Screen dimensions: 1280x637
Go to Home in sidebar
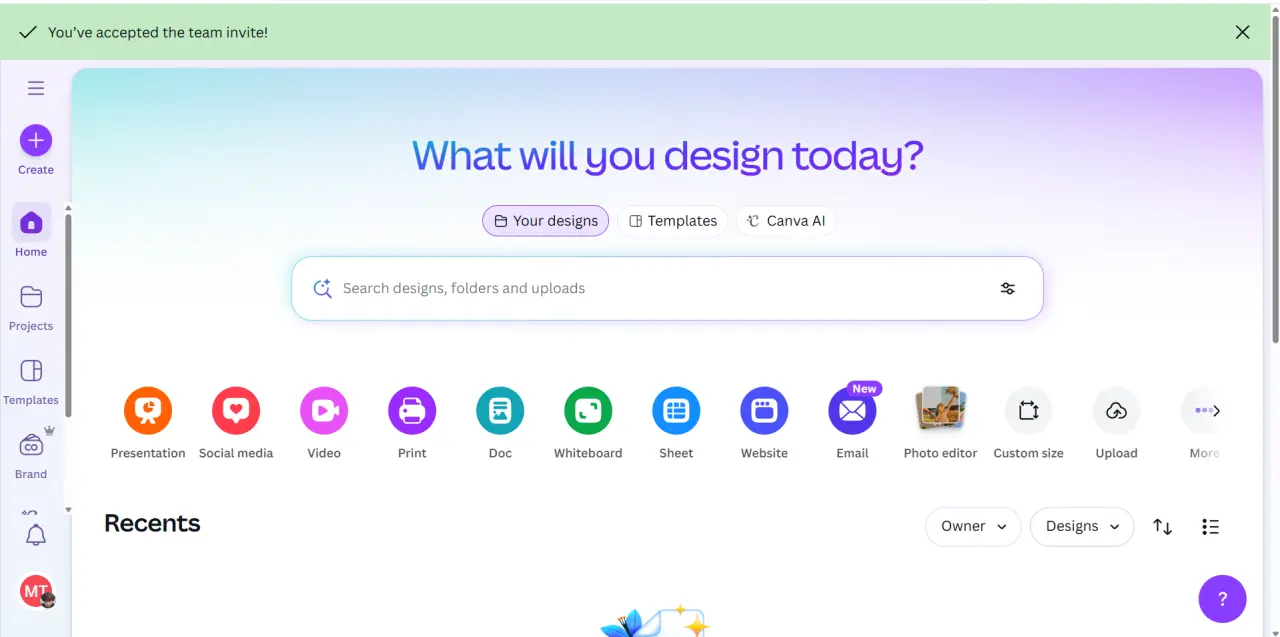point(31,232)
